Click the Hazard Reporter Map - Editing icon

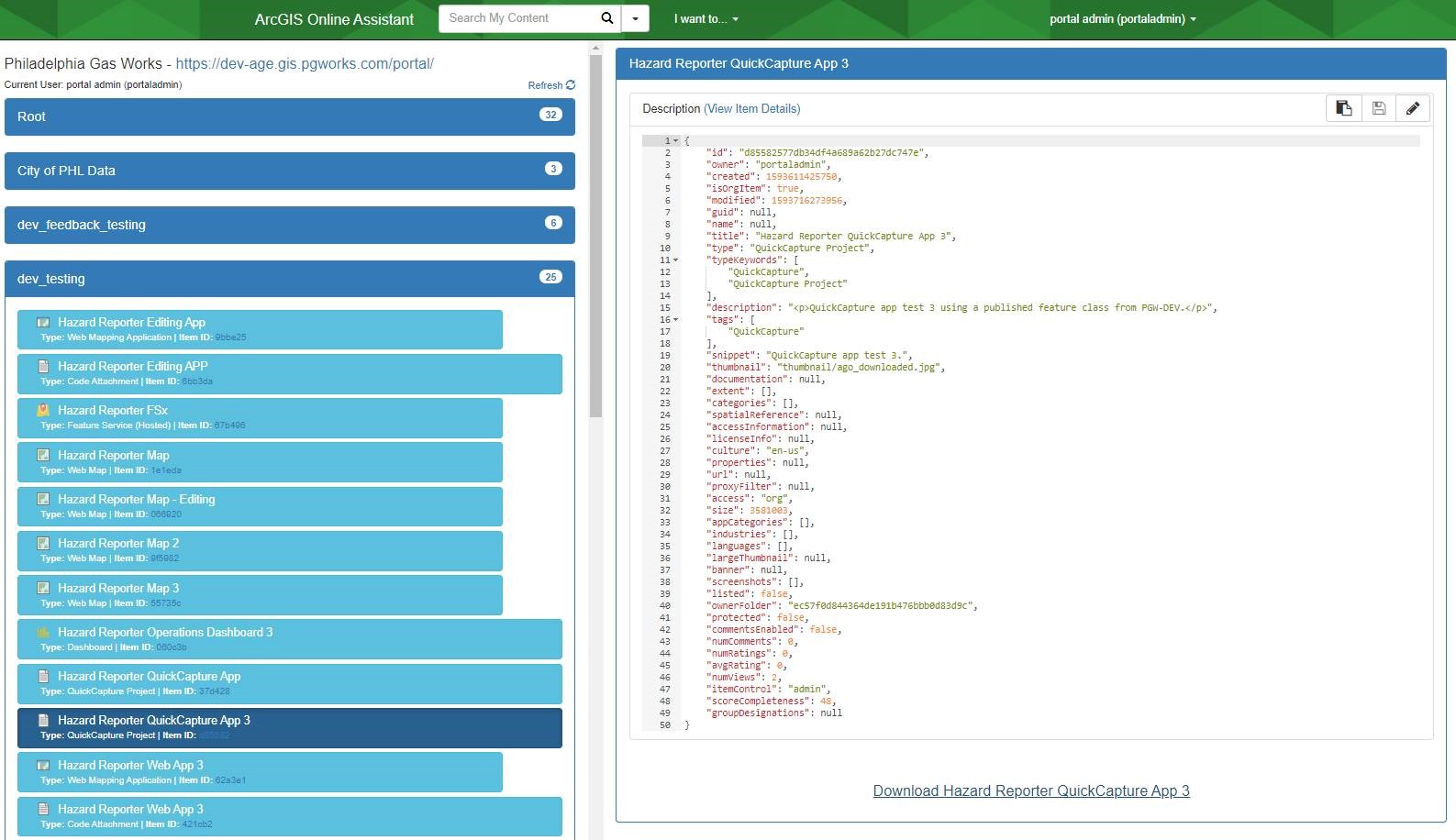click(43, 499)
